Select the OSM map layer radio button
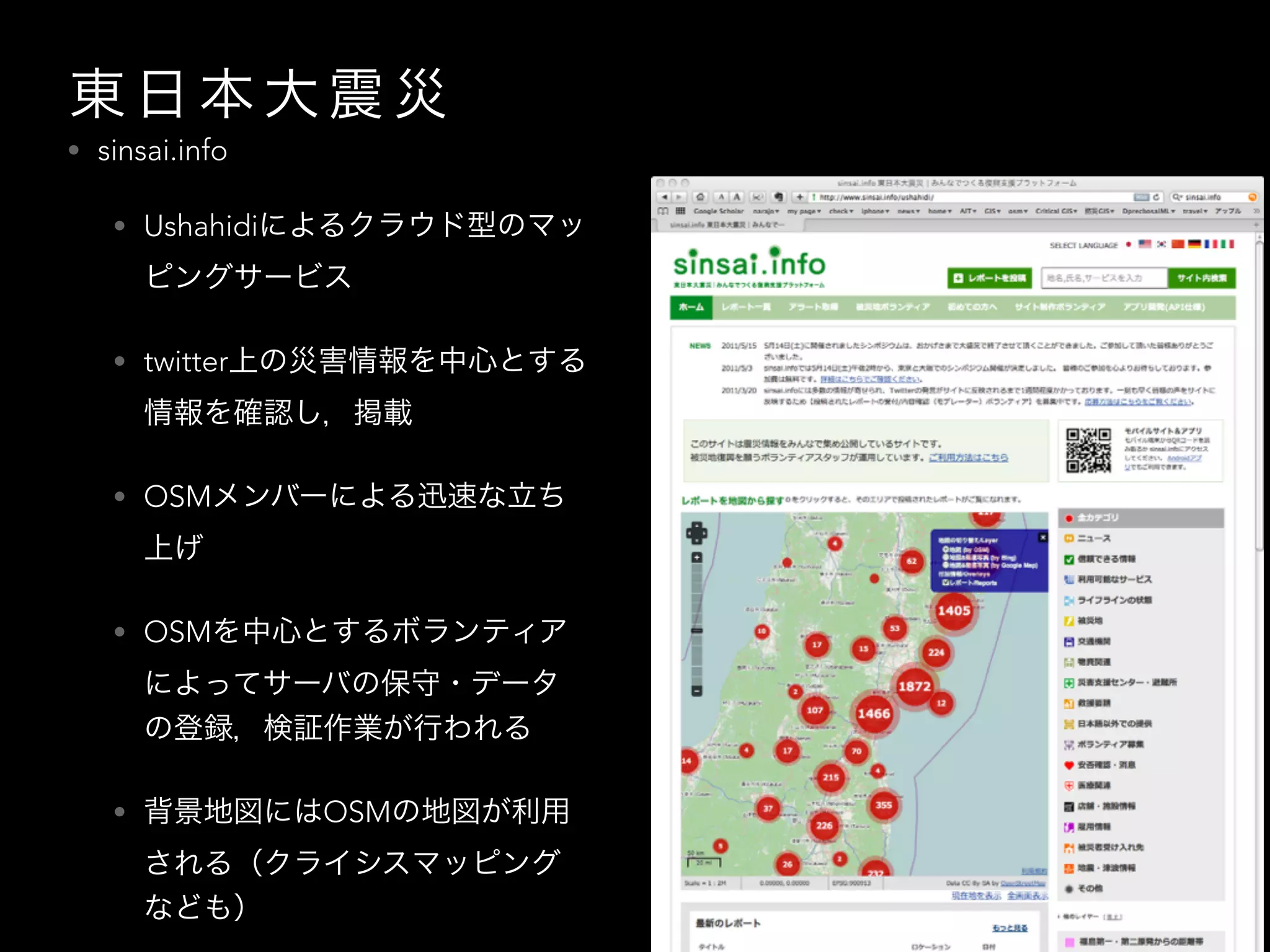 pyautogui.click(x=946, y=550)
